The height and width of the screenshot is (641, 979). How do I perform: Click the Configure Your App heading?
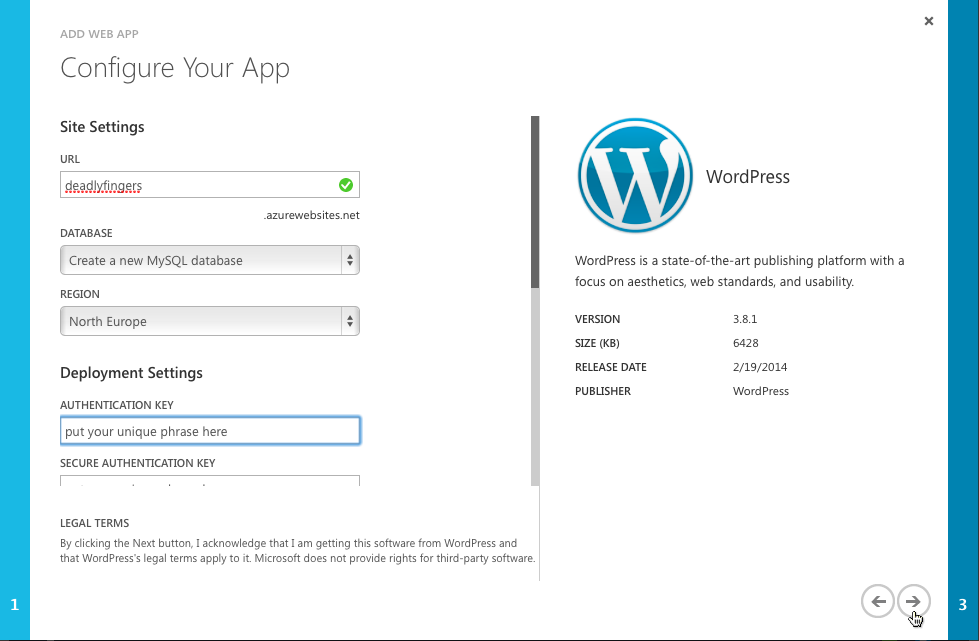(x=175, y=68)
